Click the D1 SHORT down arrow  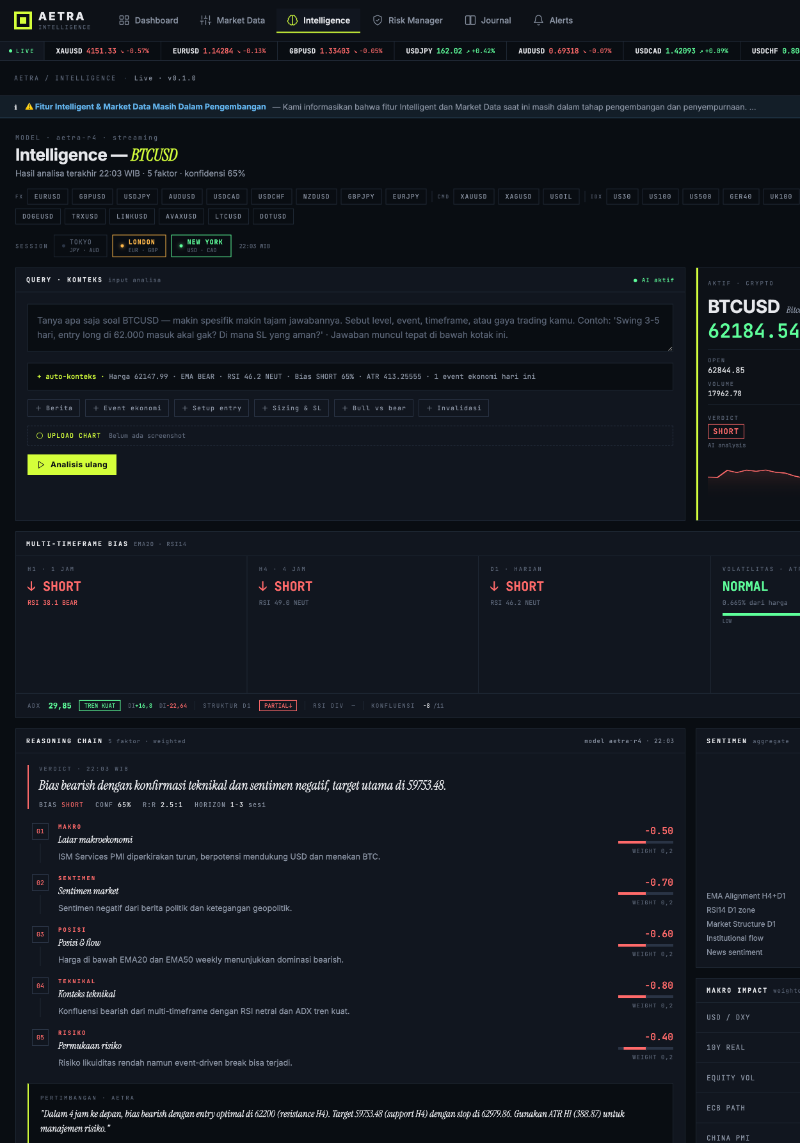pos(494,586)
